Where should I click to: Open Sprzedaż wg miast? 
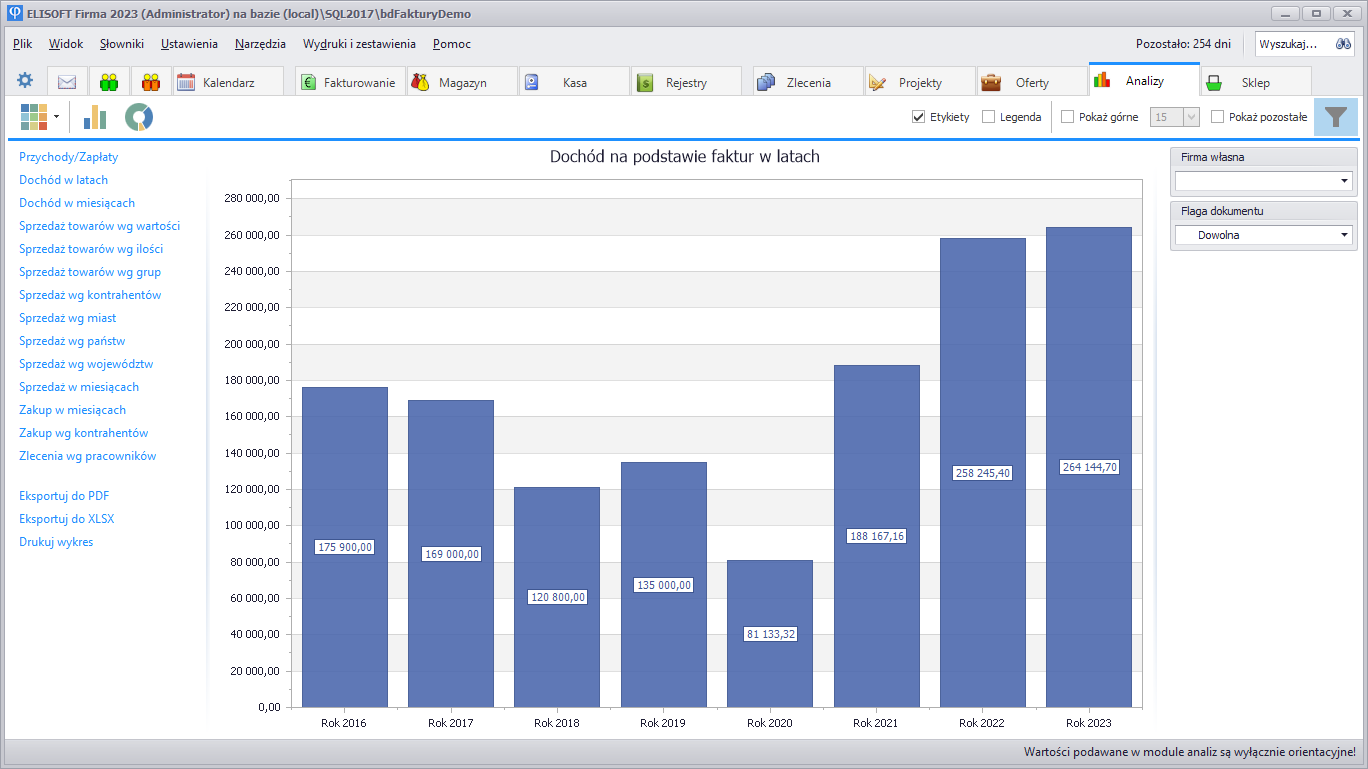(67, 318)
